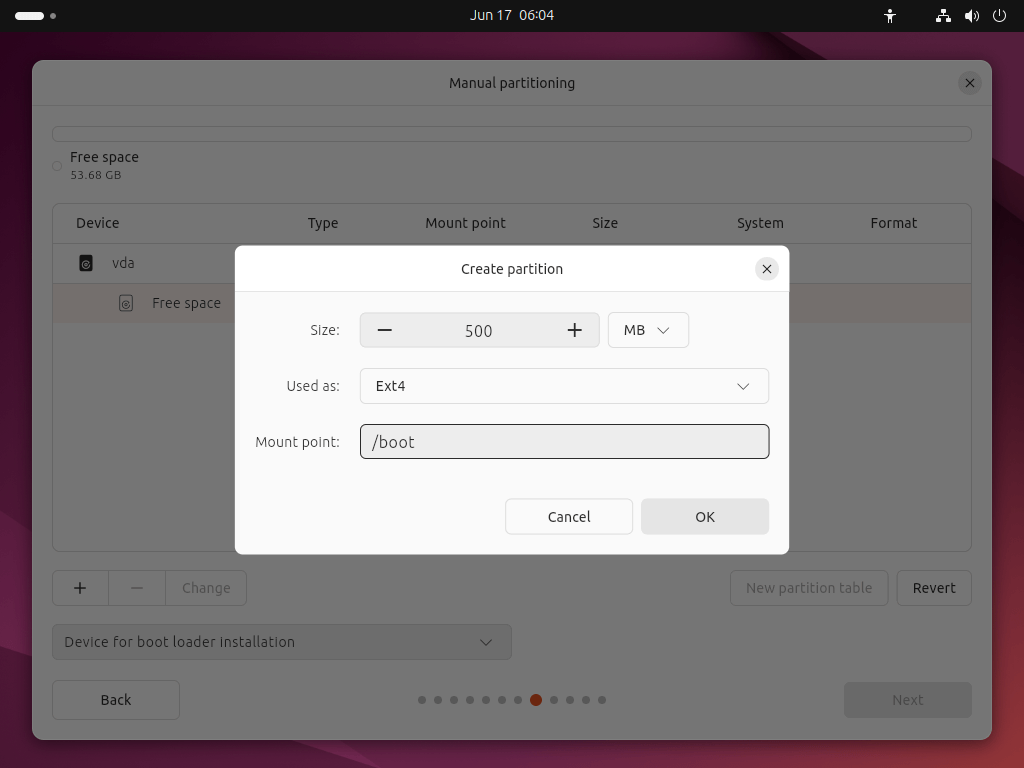Open the accessibility menu icon
The image size is (1024, 768).
point(889,16)
